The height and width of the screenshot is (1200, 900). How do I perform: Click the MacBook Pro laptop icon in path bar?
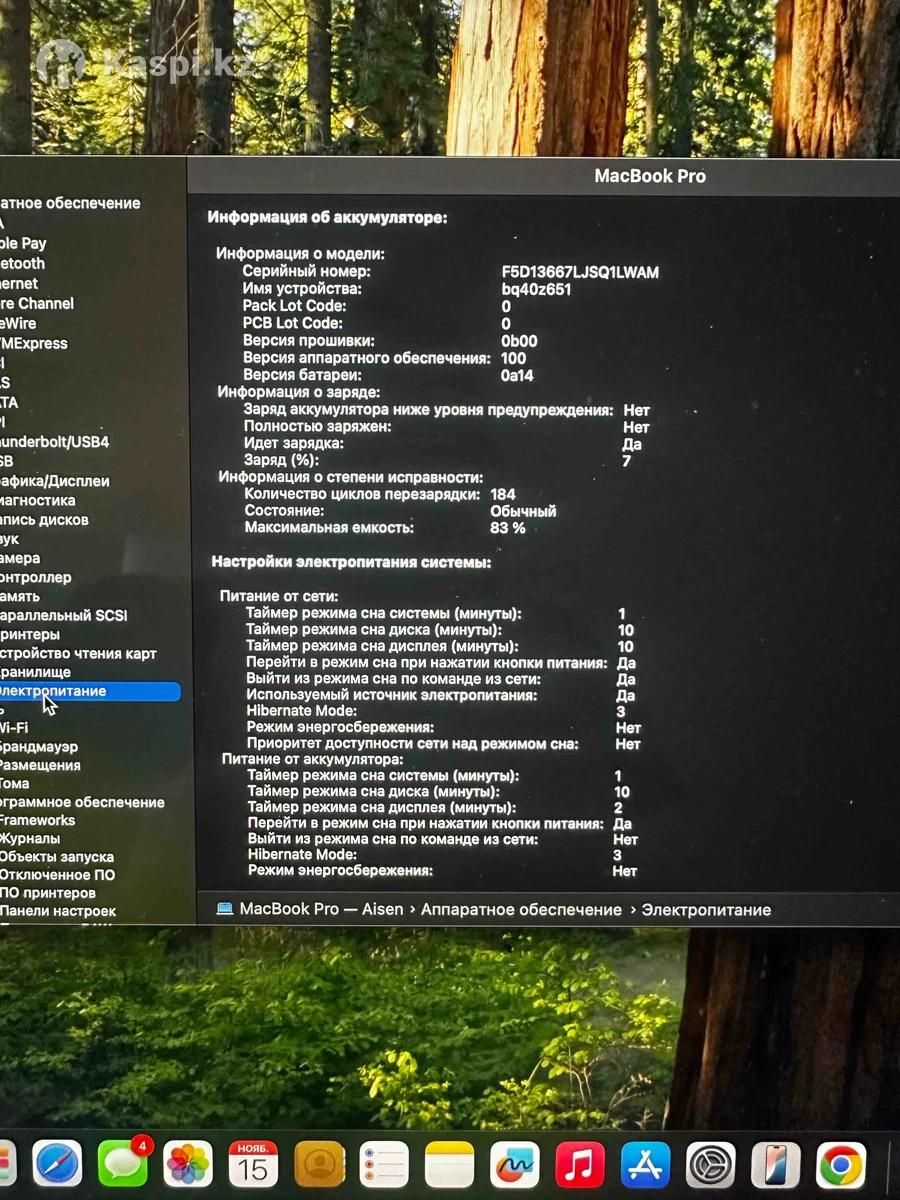[225, 909]
